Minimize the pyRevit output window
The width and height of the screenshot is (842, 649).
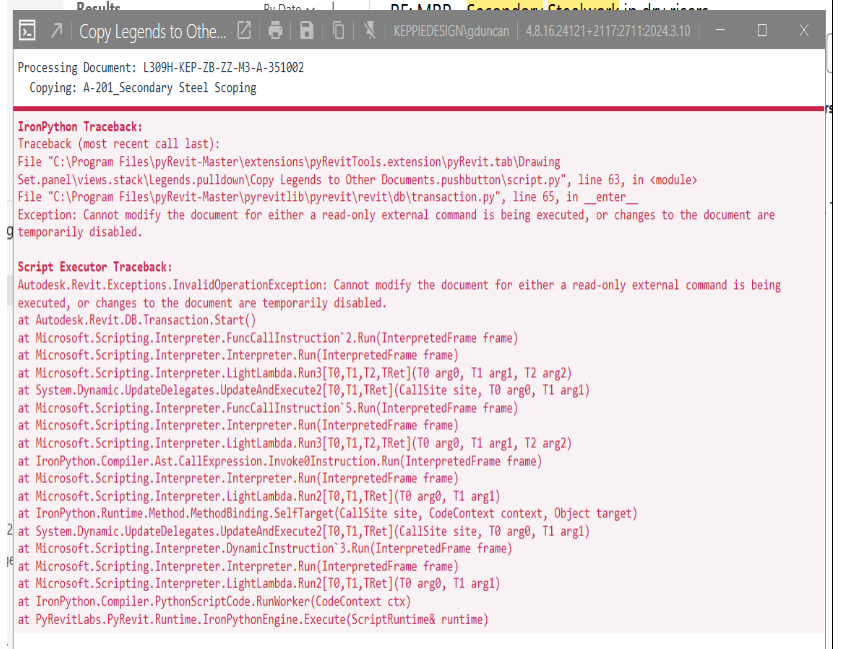pyautogui.click(x=721, y=30)
